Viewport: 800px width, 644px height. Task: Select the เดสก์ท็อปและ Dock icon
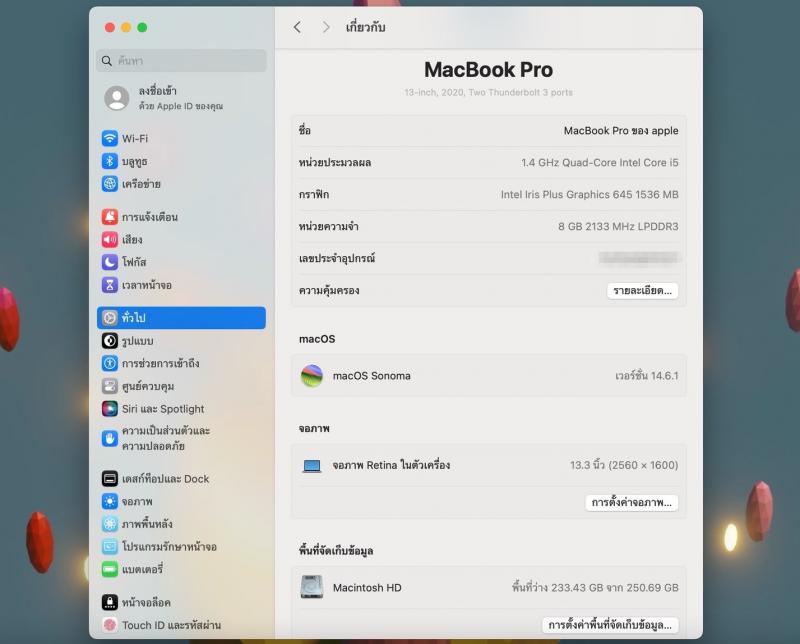(110, 479)
